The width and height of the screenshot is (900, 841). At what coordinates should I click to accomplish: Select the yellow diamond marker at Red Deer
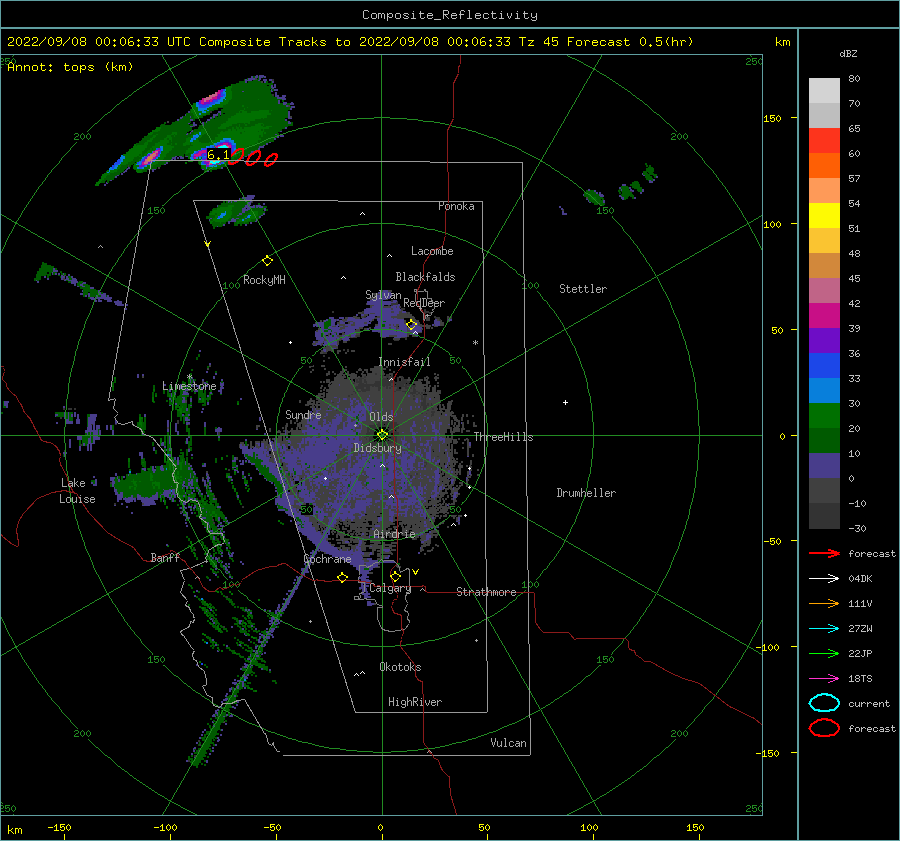[x=411, y=325]
